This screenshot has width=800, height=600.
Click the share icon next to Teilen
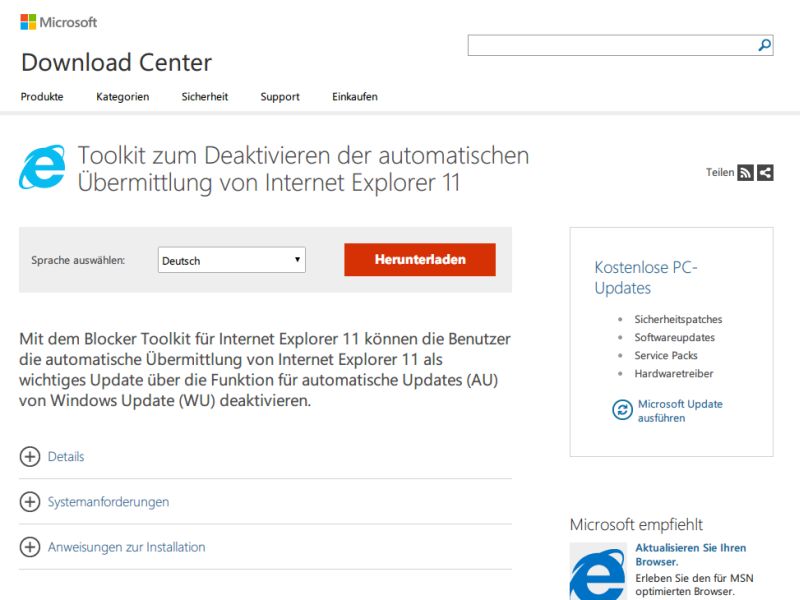tap(765, 173)
